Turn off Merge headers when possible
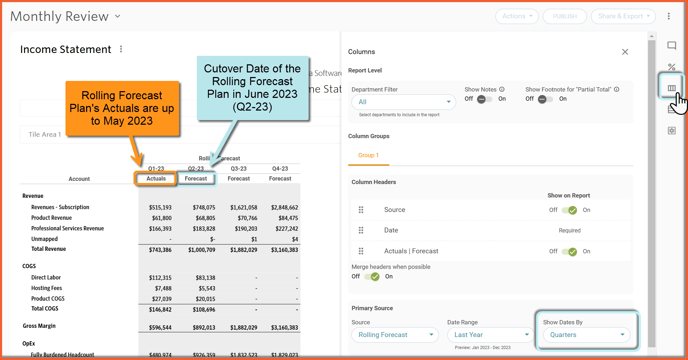 (x=372, y=277)
